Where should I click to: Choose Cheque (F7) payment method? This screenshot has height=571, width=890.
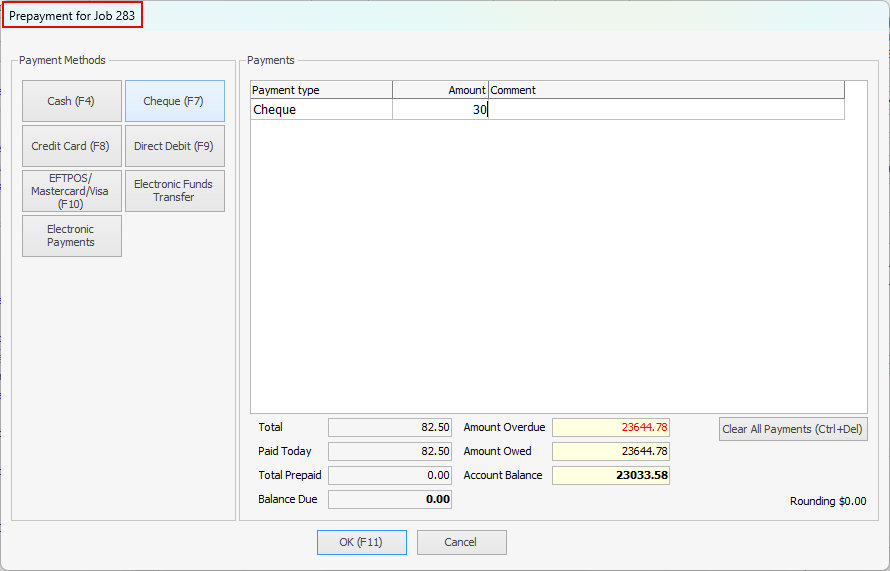pyautogui.click(x=175, y=101)
